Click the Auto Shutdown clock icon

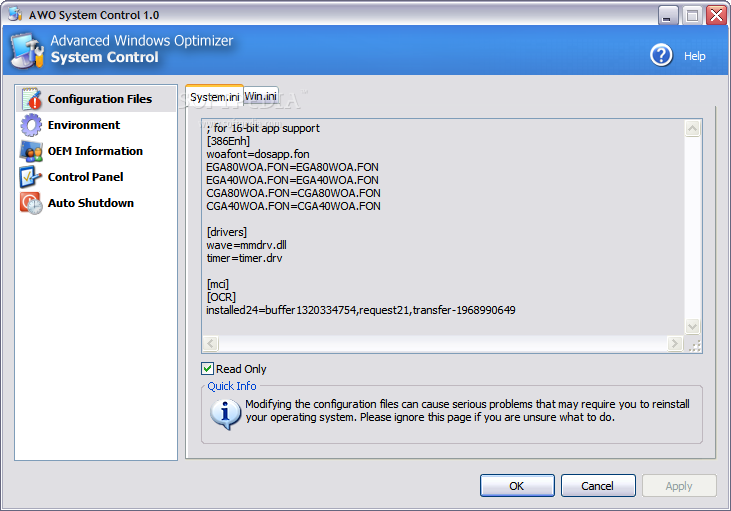coord(31,203)
